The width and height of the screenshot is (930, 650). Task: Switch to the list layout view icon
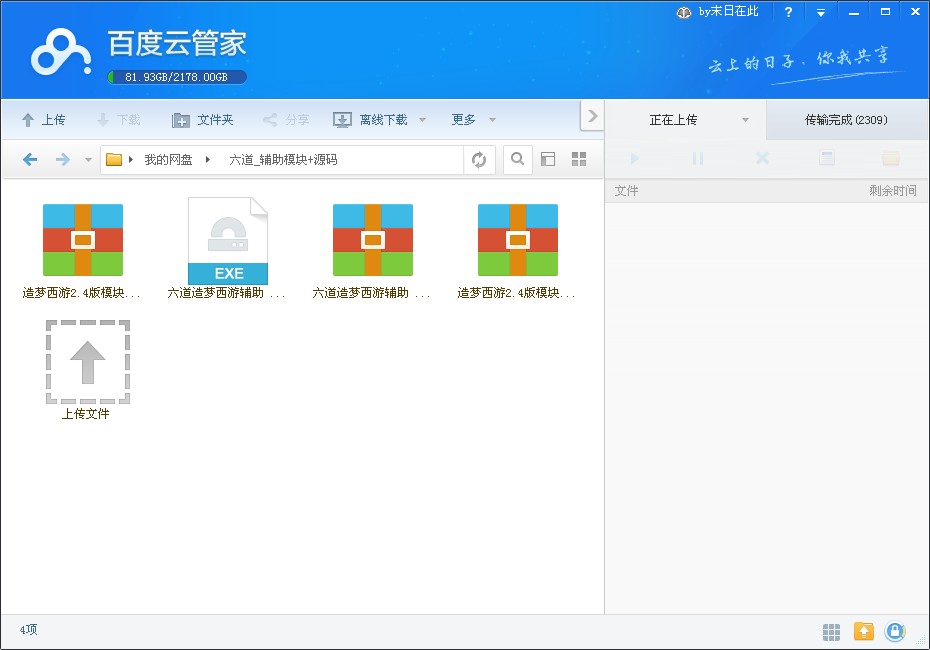[x=548, y=159]
